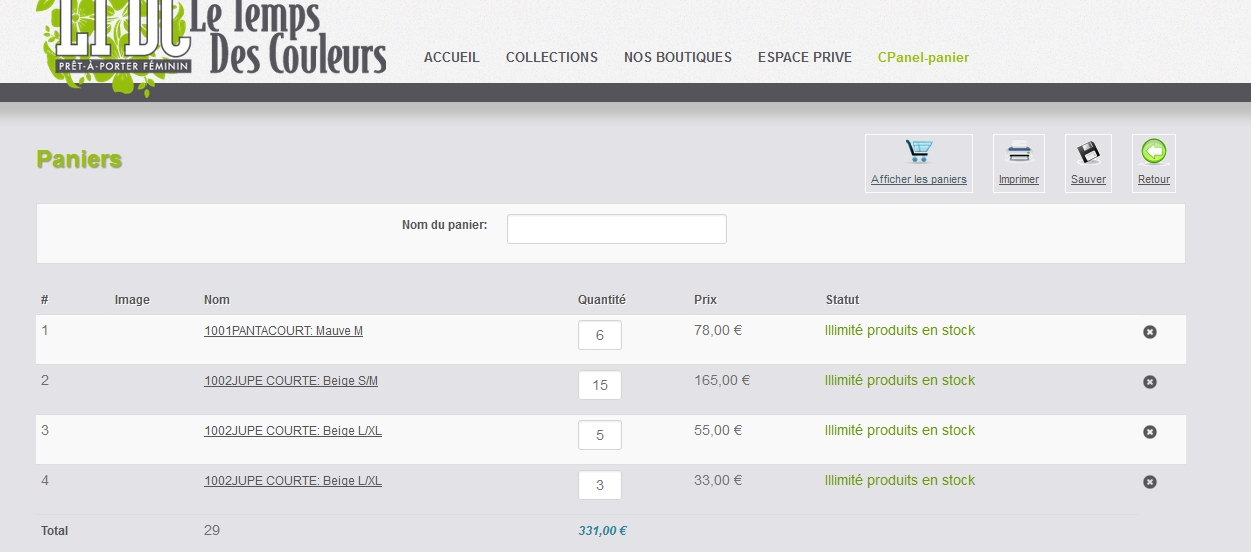Click the Statut column header
Screen dimensions: 1251x552
842,300
